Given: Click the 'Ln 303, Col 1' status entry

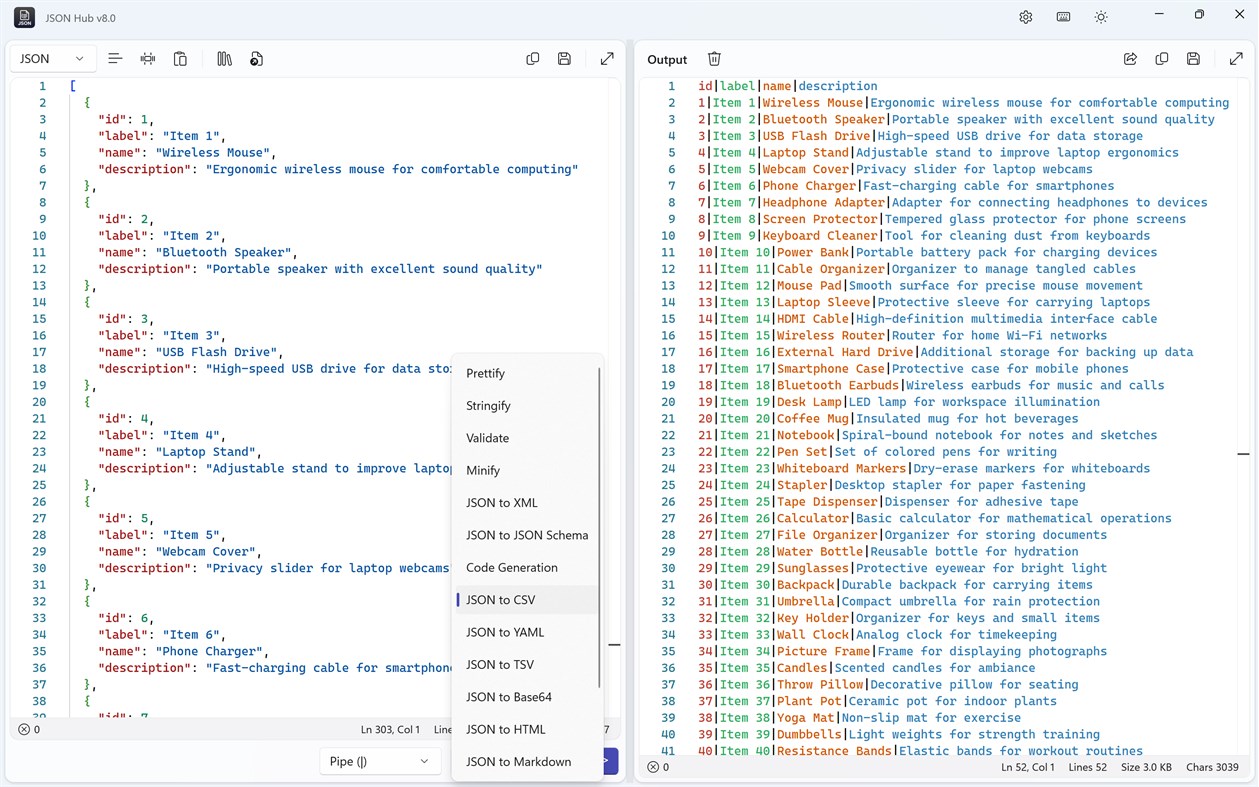Looking at the screenshot, I should [388, 730].
